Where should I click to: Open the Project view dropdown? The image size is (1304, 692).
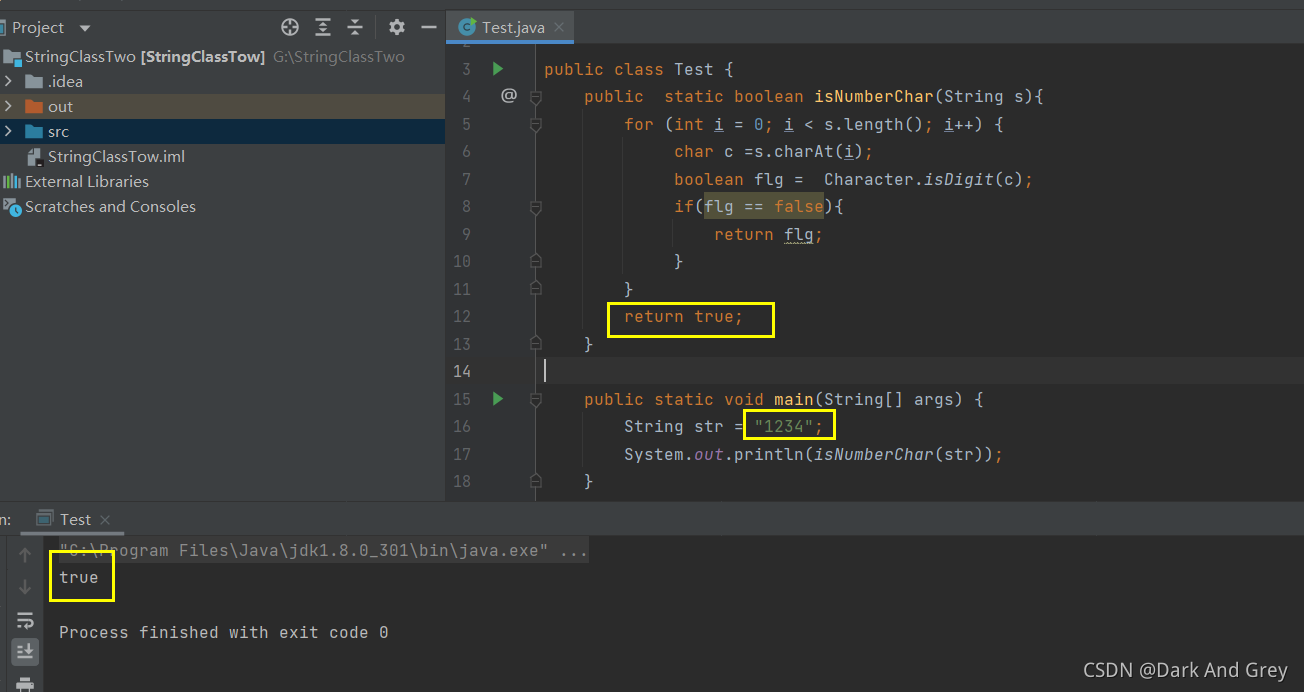pyautogui.click(x=84, y=28)
